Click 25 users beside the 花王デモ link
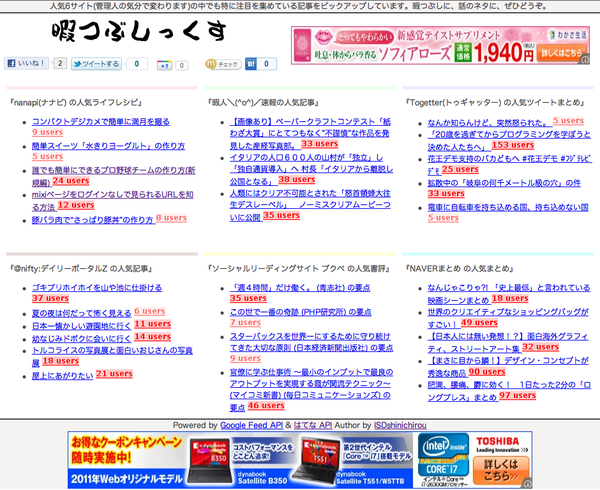 click(460, 169)
